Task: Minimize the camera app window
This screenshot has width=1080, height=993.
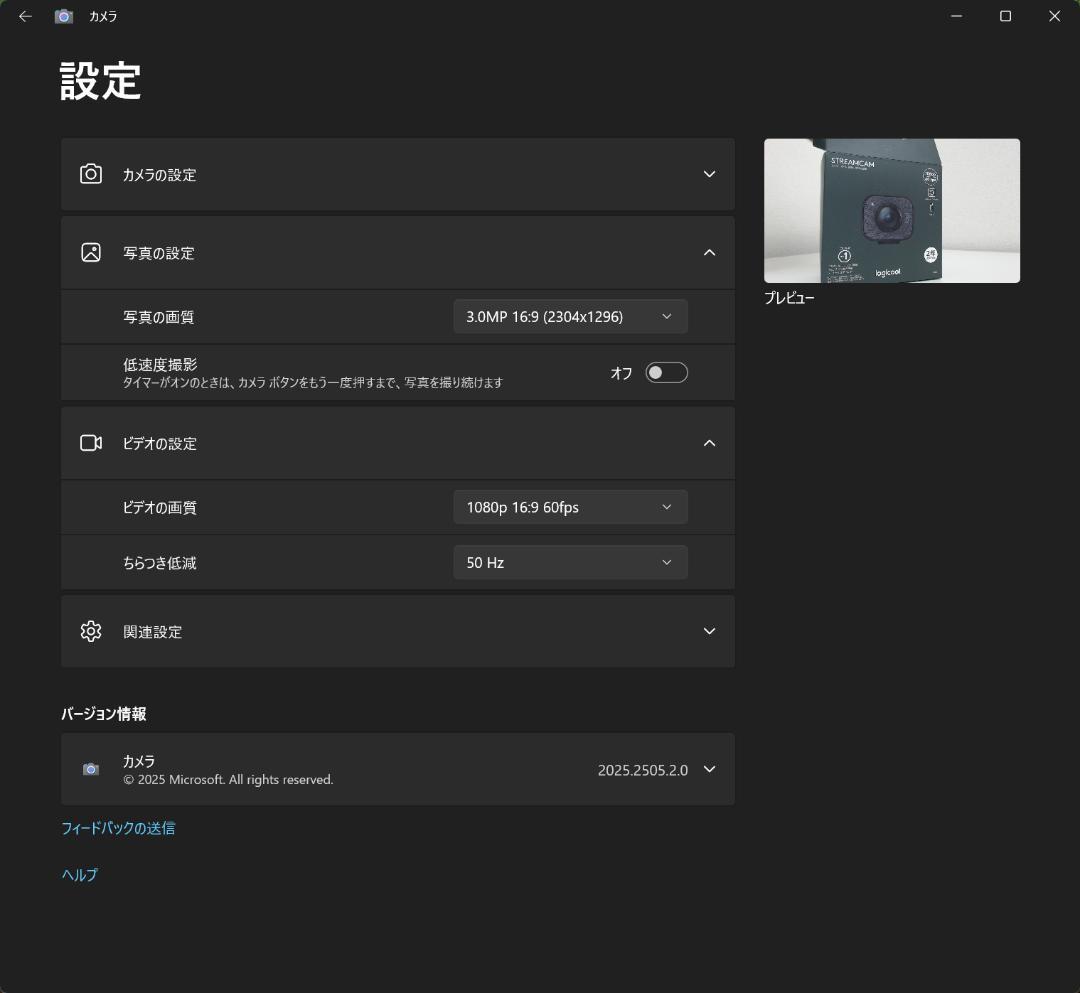Action: [957, 16]
